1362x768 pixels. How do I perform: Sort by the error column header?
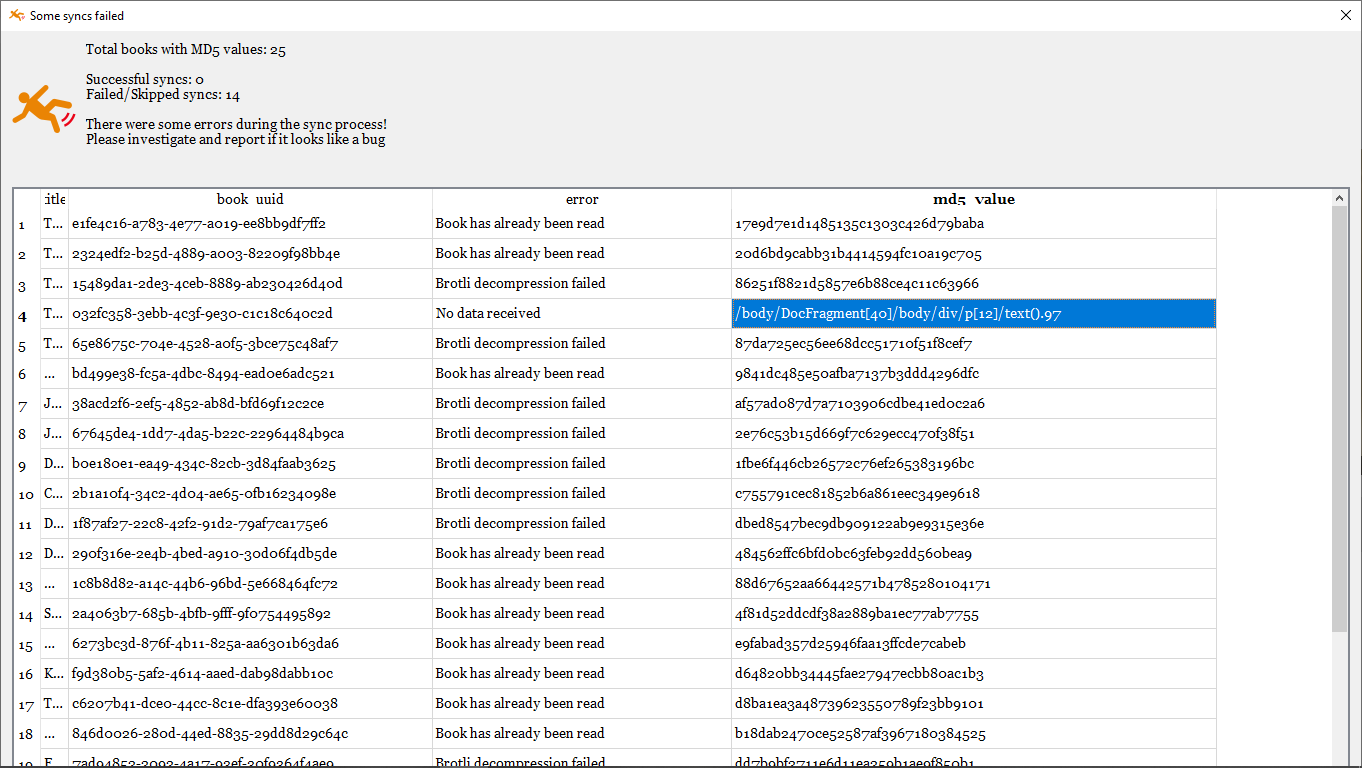tap(582, 199)
